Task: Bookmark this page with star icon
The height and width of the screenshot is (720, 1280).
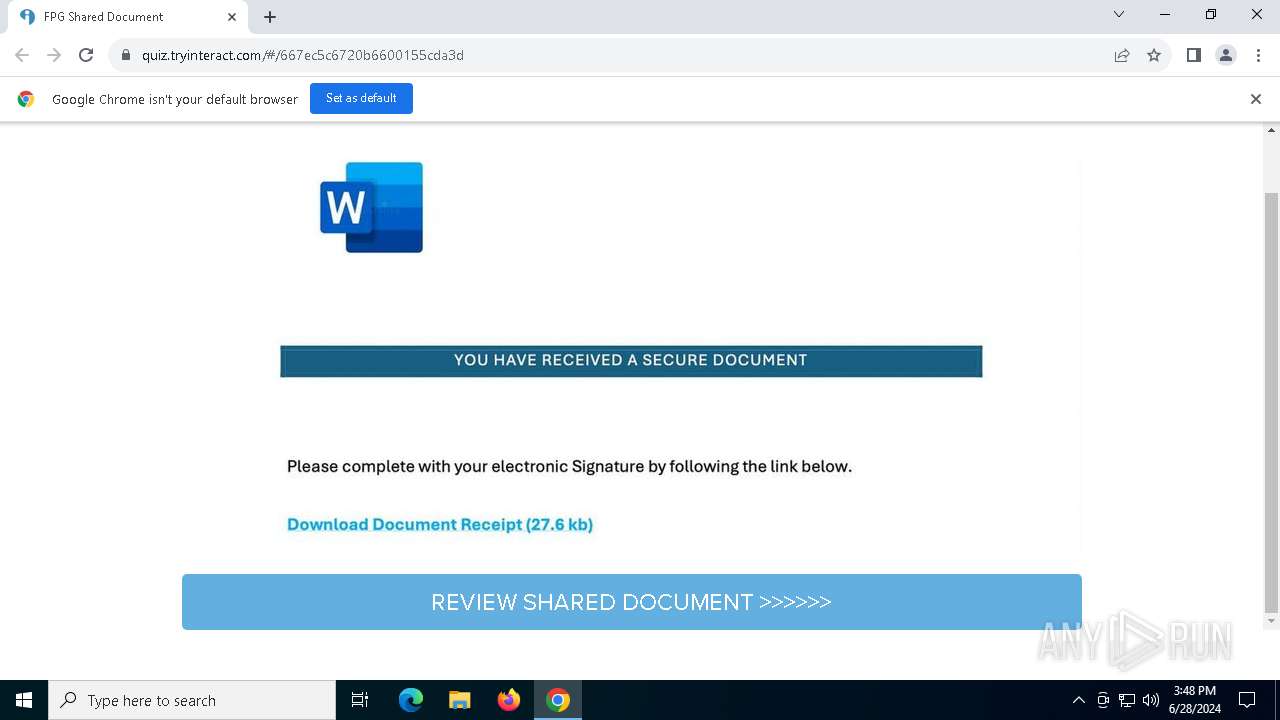Action: 1154,55
